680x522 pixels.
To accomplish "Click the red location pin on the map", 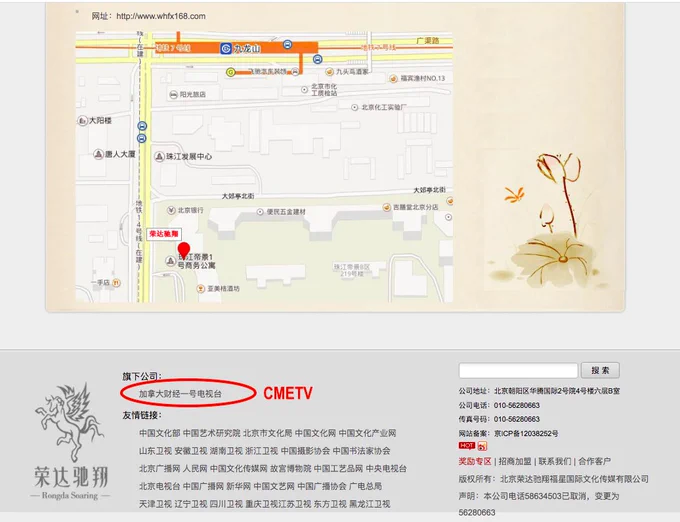I will pyautogui.click(x=184, y=251).
